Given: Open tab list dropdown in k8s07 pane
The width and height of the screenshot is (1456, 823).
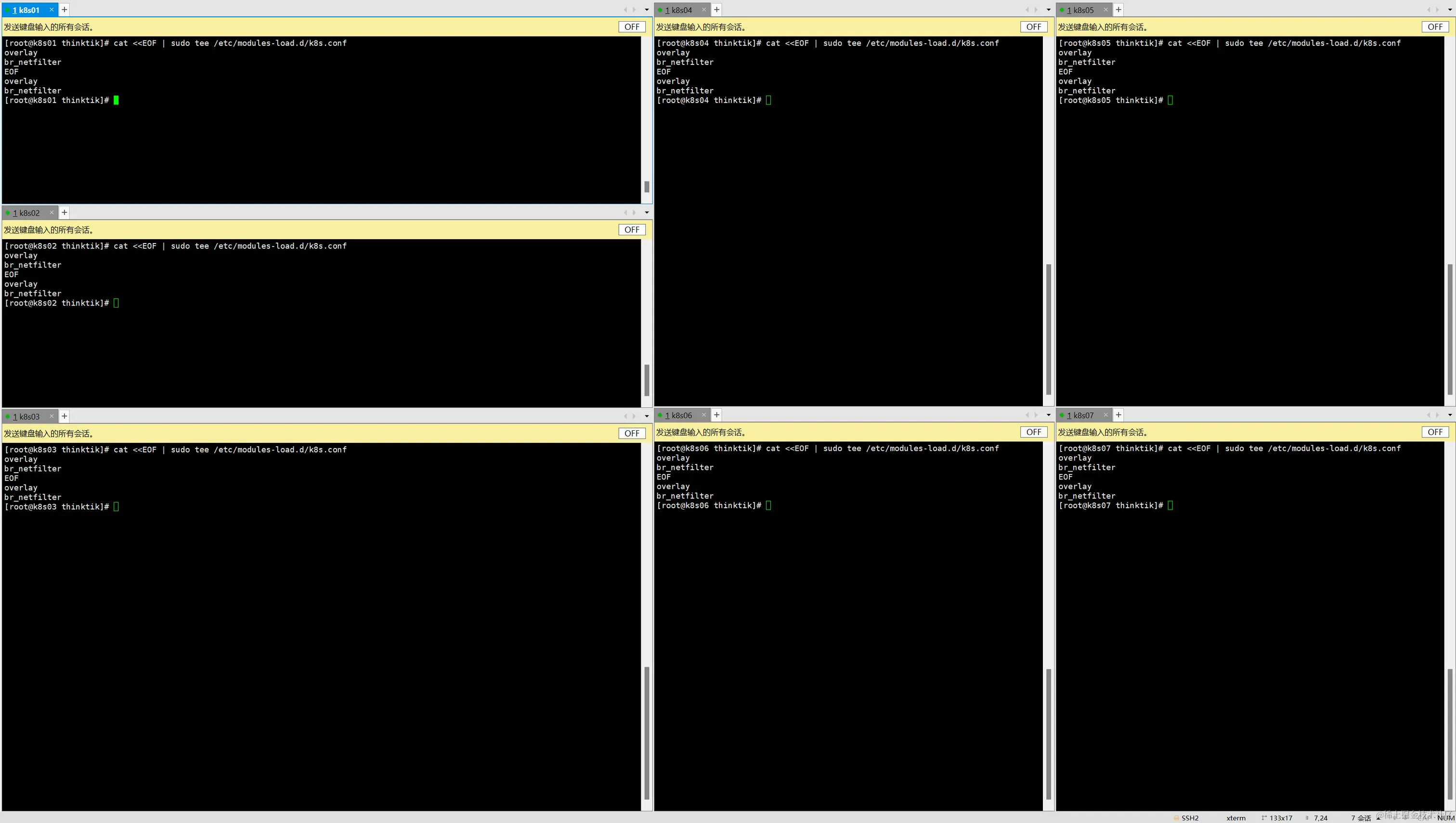Looking at the screenshot, I should pos(1450,415).
